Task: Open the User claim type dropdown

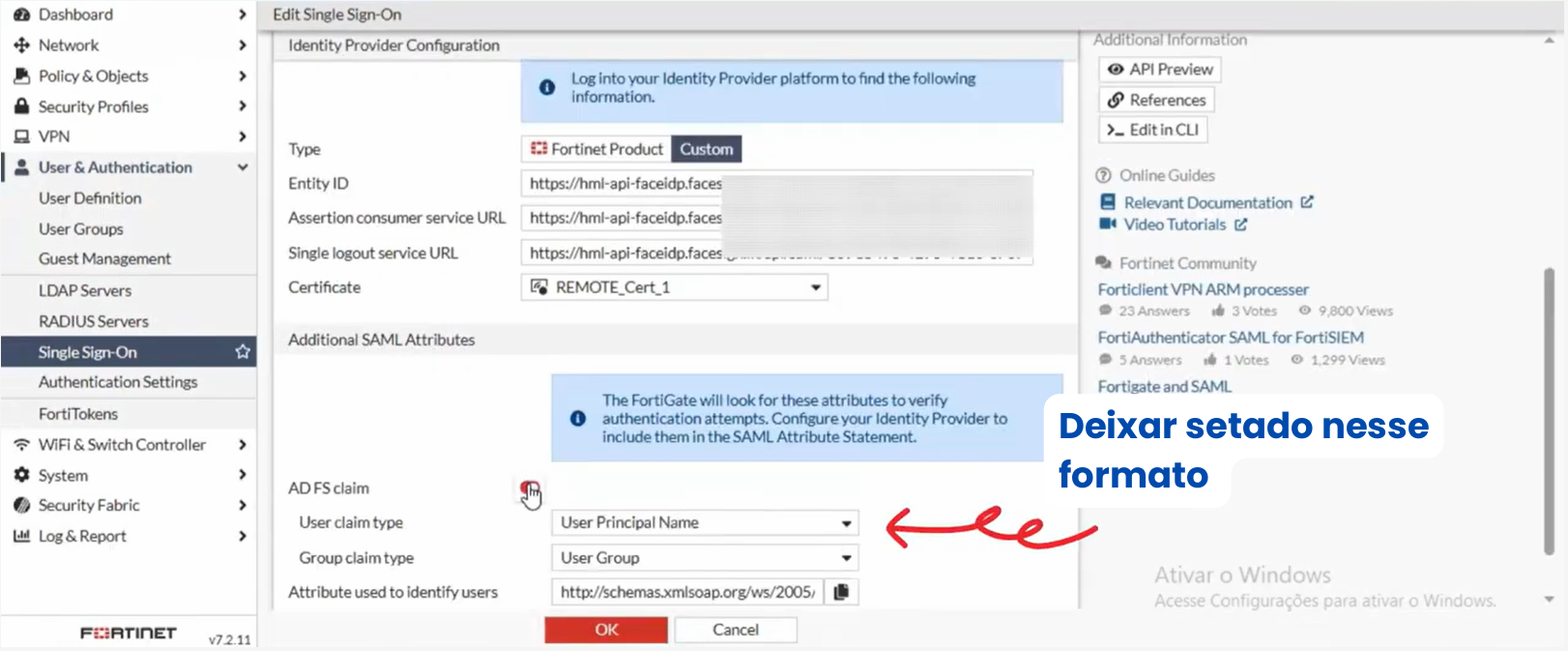Action: click(x=704, y=522)
